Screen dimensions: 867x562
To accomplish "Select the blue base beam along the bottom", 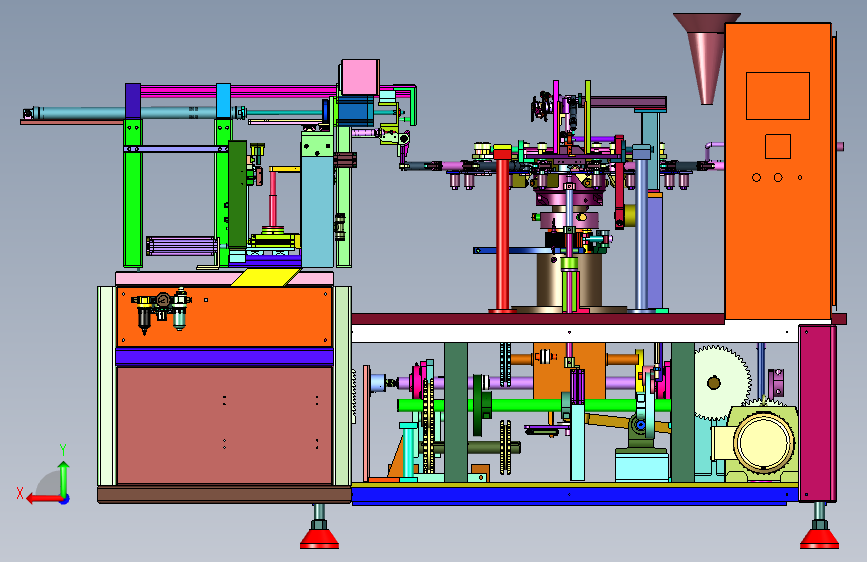I will [574, 495].
